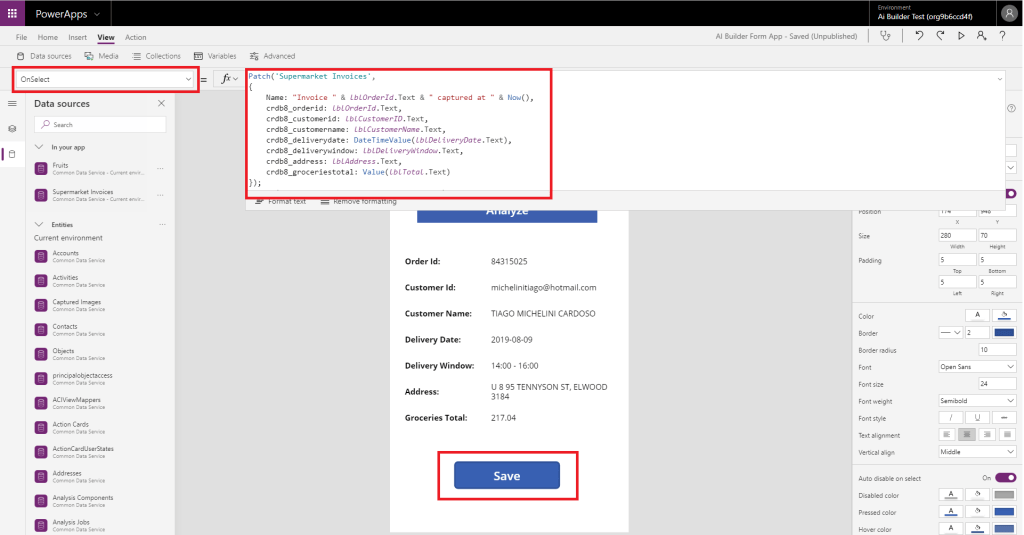Open the Insert menu tab
Screen dimensions: 1024x535
[77, 37]
